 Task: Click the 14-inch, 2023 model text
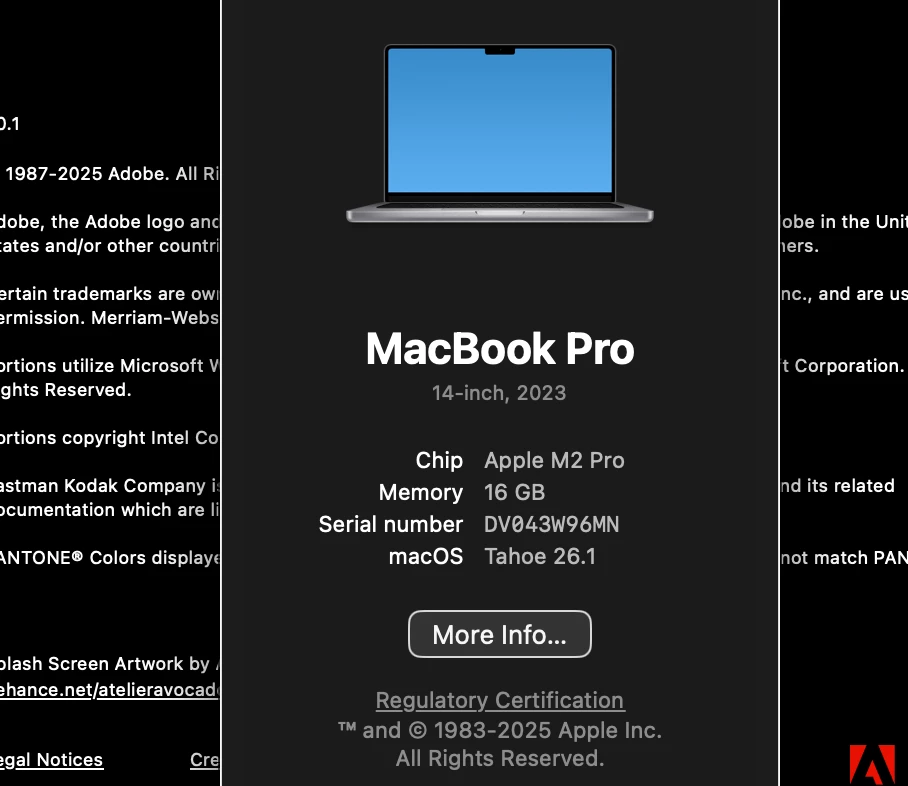[x=499, y=393]
